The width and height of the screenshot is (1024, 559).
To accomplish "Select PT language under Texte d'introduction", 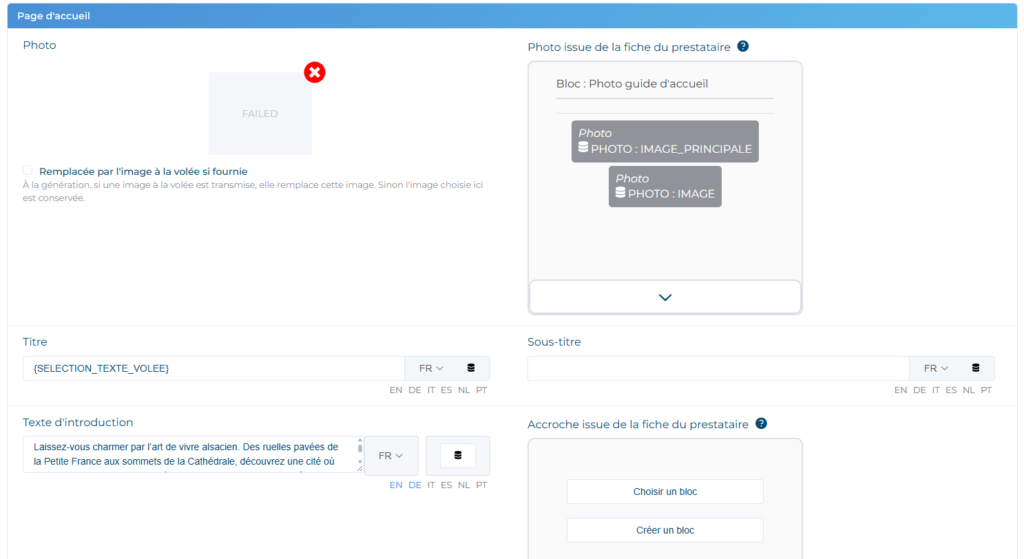I will 481,485.
